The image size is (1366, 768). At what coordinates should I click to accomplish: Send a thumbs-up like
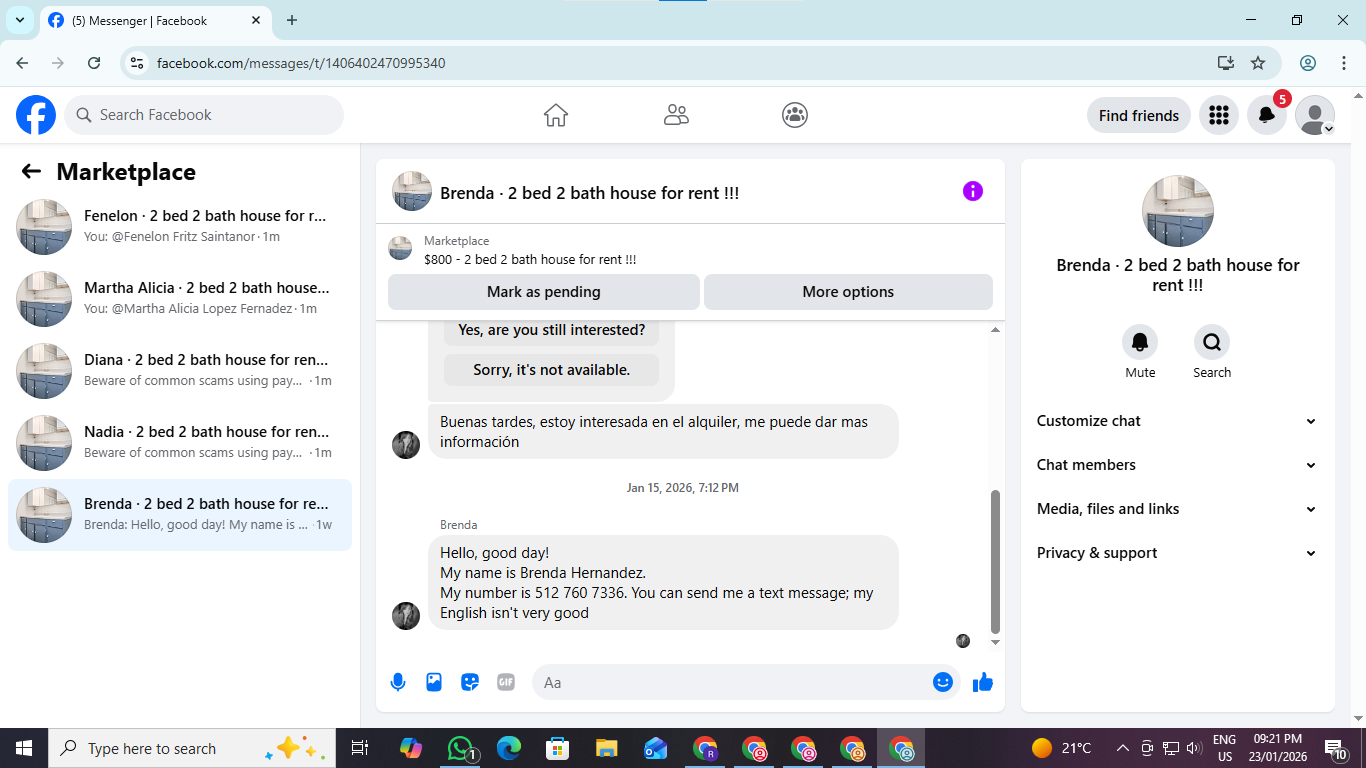(983, 682)
